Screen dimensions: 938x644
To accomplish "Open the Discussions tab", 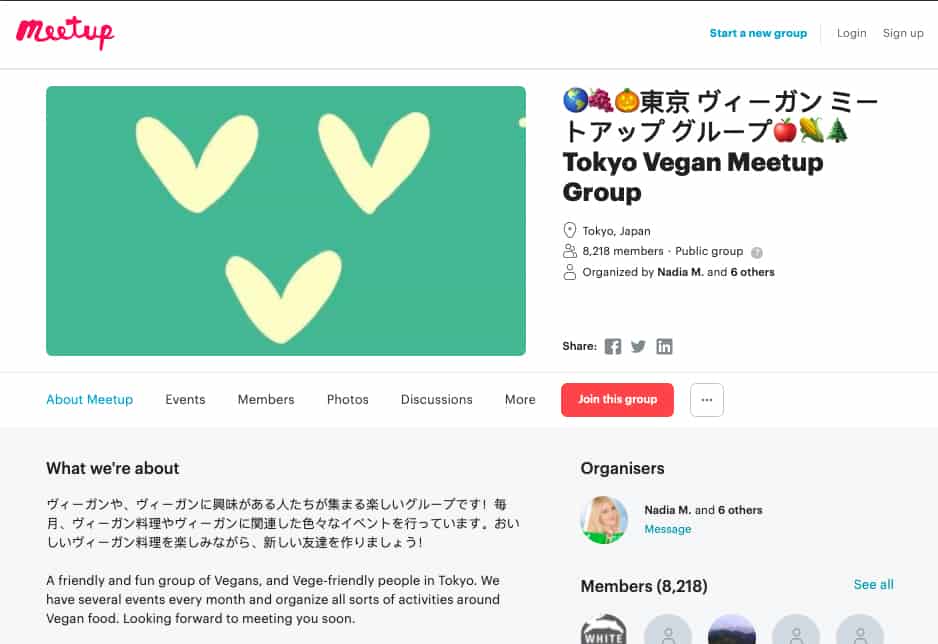I will (436, 399).
